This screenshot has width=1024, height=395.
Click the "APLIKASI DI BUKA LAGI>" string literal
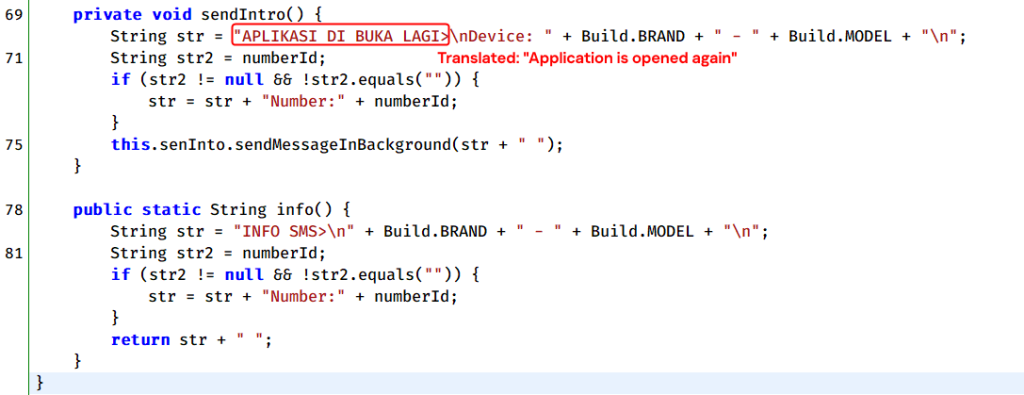(342, 36)
